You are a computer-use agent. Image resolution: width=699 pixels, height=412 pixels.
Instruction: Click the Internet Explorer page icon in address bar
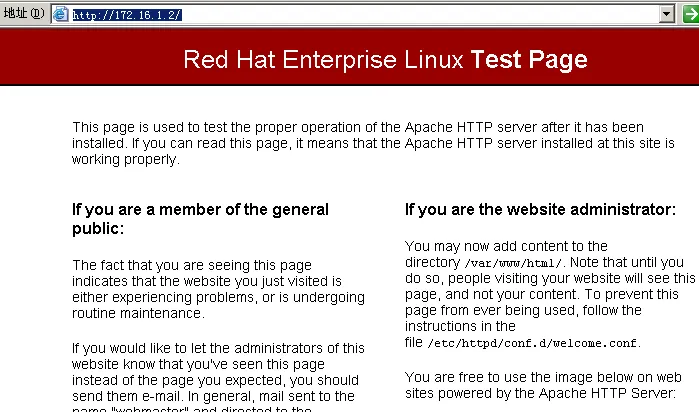[x=61, y=14]
